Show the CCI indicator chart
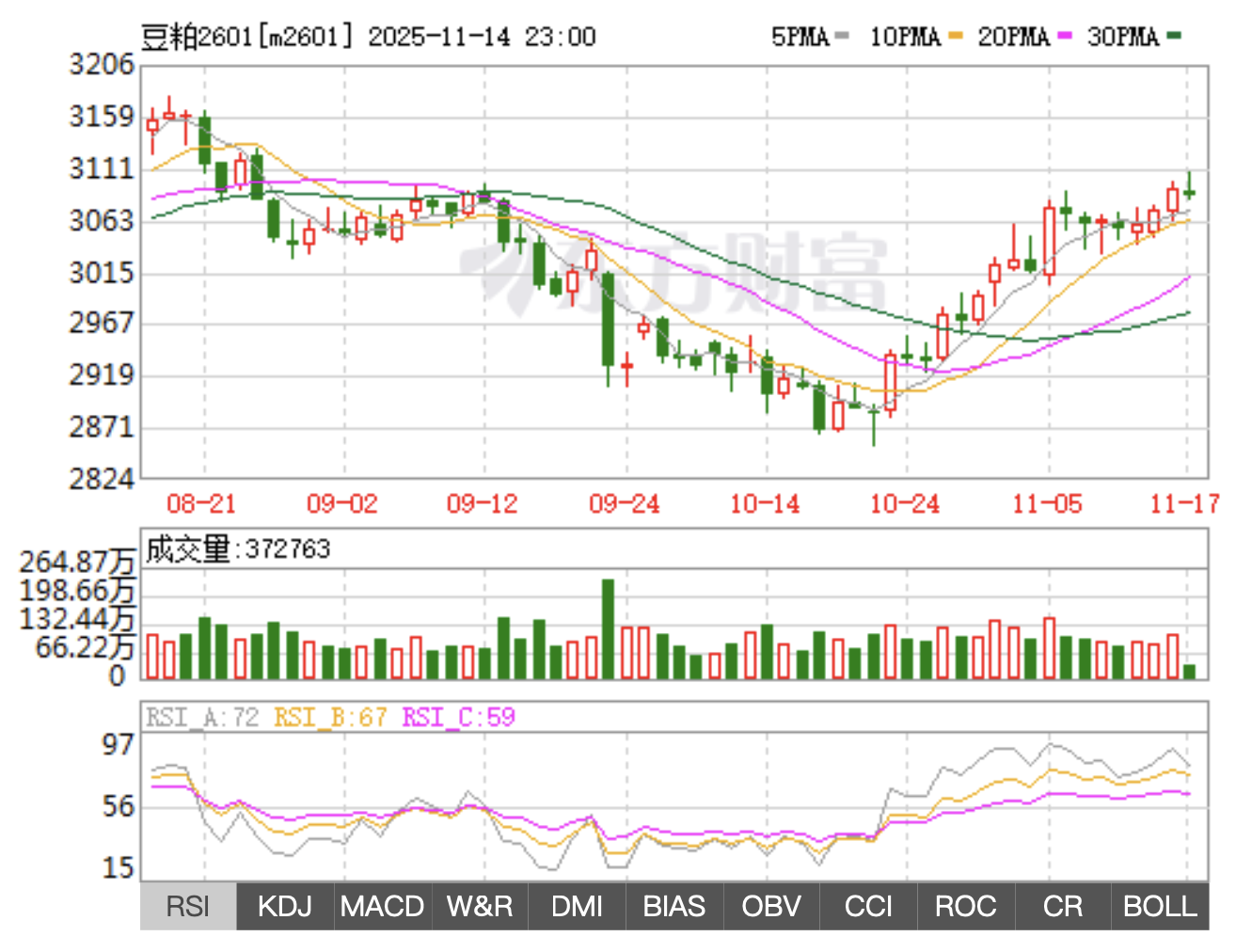This screenshot has width=1236, height=952. [x=868, y=907]
